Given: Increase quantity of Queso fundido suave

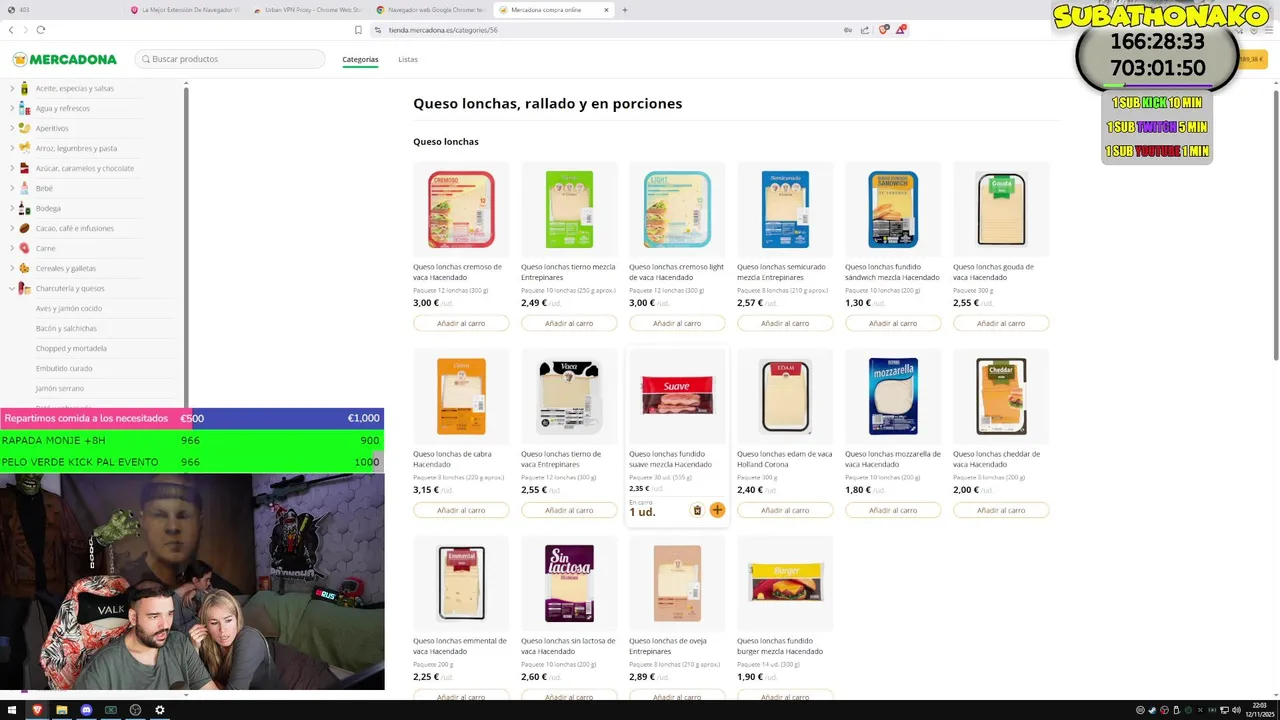Looking at the screenshot, I should (x=717, y=510).
